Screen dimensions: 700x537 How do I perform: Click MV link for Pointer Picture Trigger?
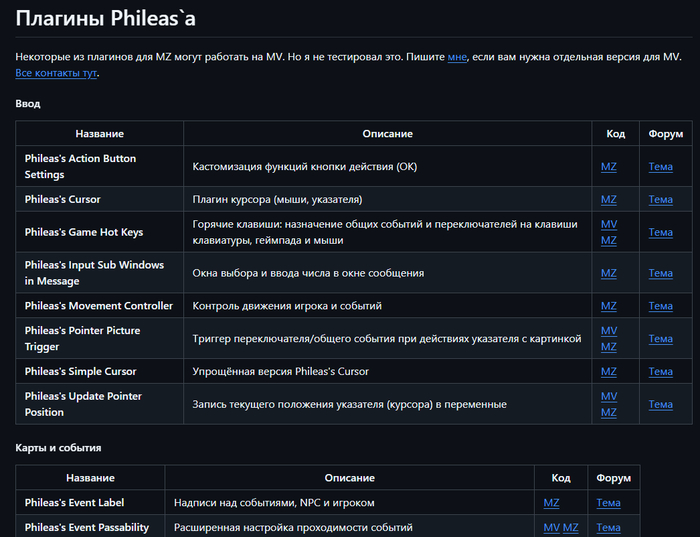coord(609,330)
